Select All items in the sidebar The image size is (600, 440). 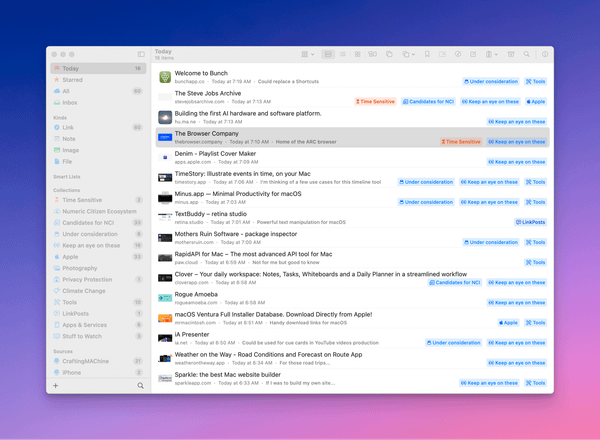pyautogui.click(x=98, y=91)
